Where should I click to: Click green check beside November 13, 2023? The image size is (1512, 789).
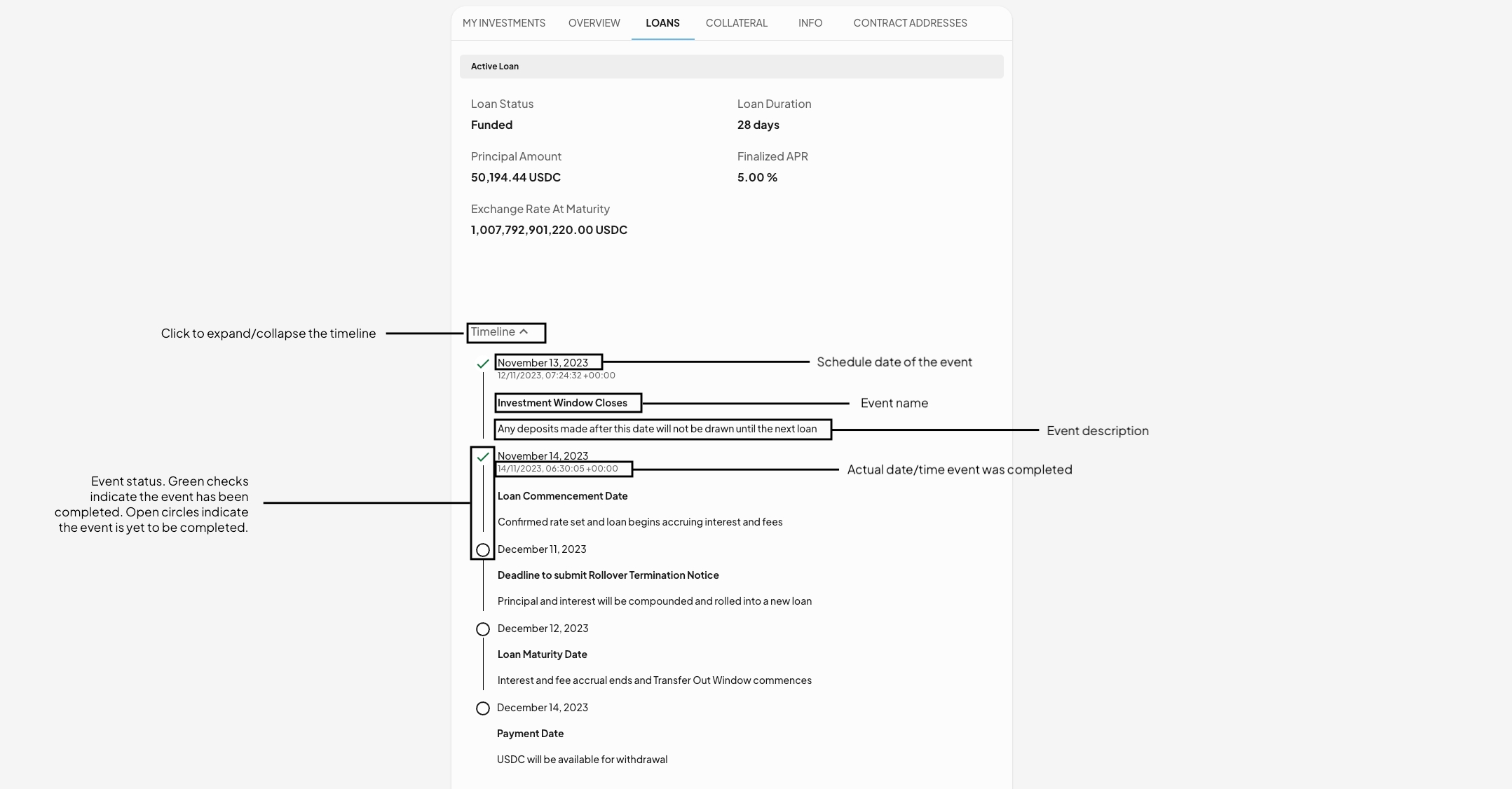tap(482, 364)
